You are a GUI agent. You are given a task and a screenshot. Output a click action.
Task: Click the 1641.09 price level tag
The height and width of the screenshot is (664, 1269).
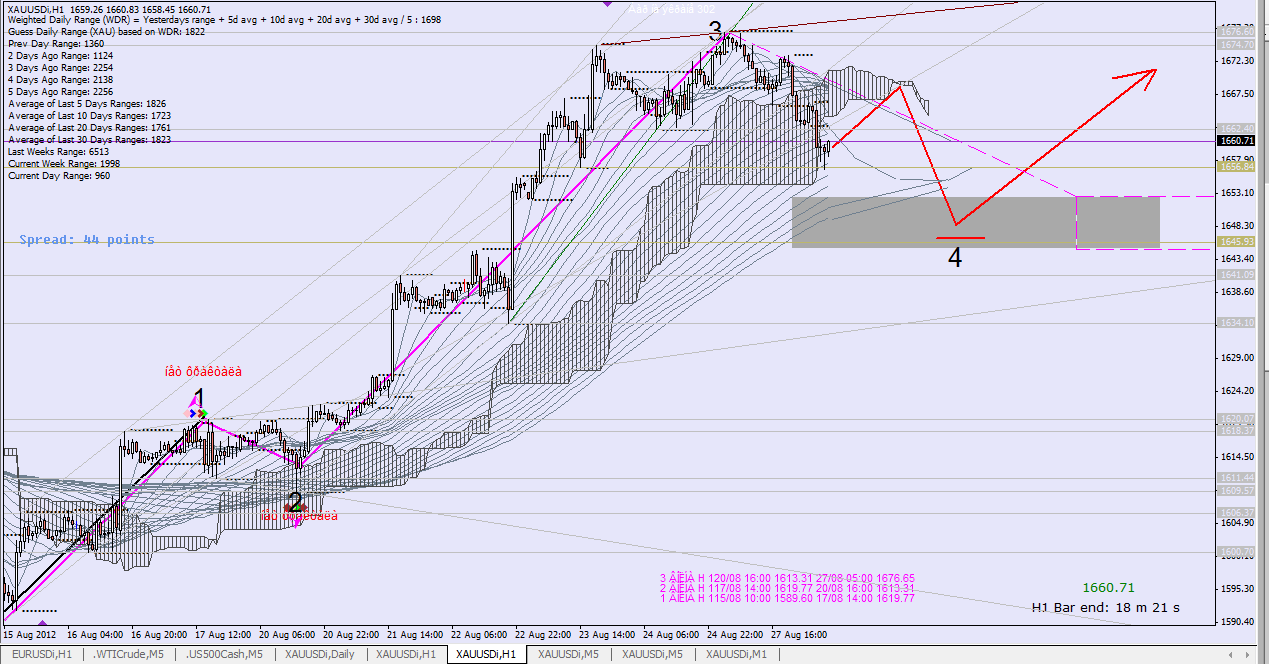[x=1238, y=275]
